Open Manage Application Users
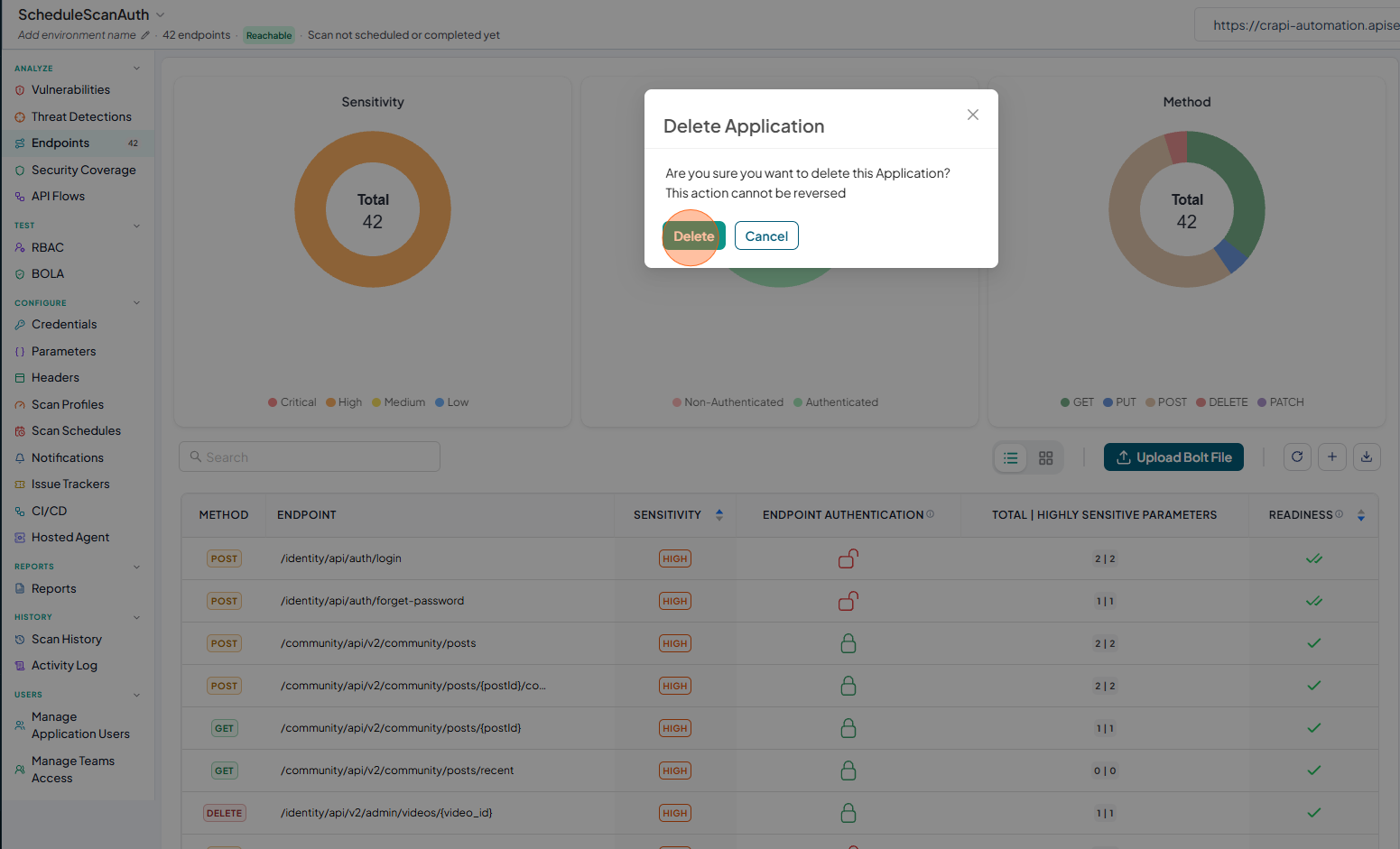The width and height of the screenshot is (1400, 849). (80, 725)
